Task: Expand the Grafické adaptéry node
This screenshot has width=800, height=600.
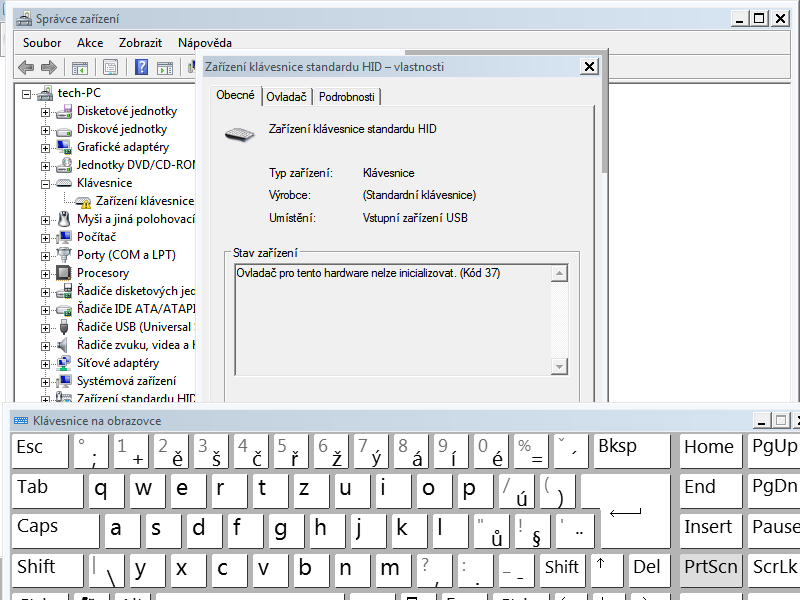Action: click(45, 148)
